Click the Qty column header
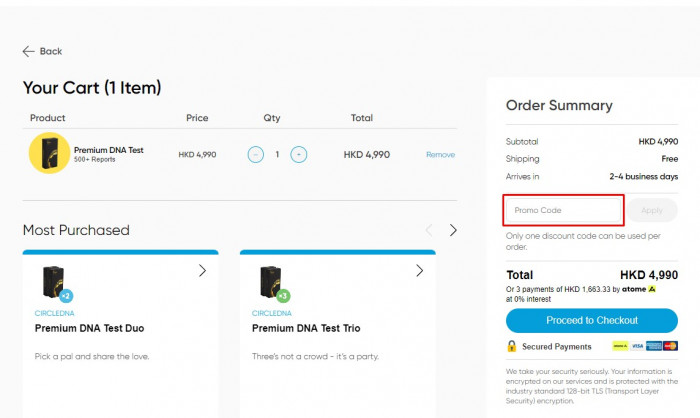 point(271,118)
